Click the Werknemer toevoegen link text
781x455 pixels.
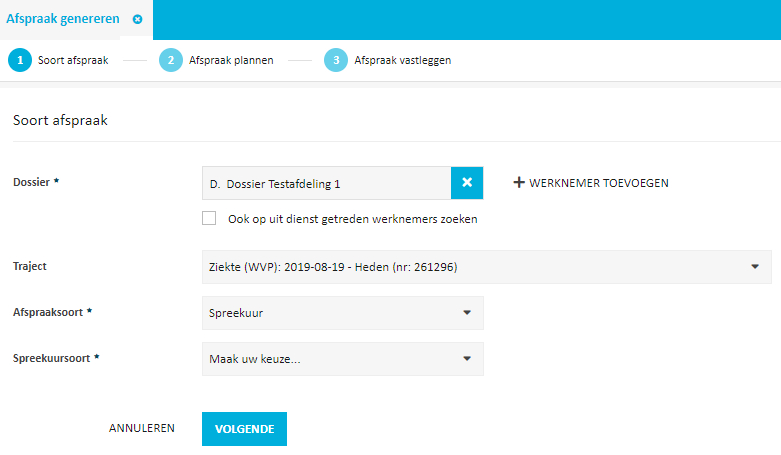598,183
